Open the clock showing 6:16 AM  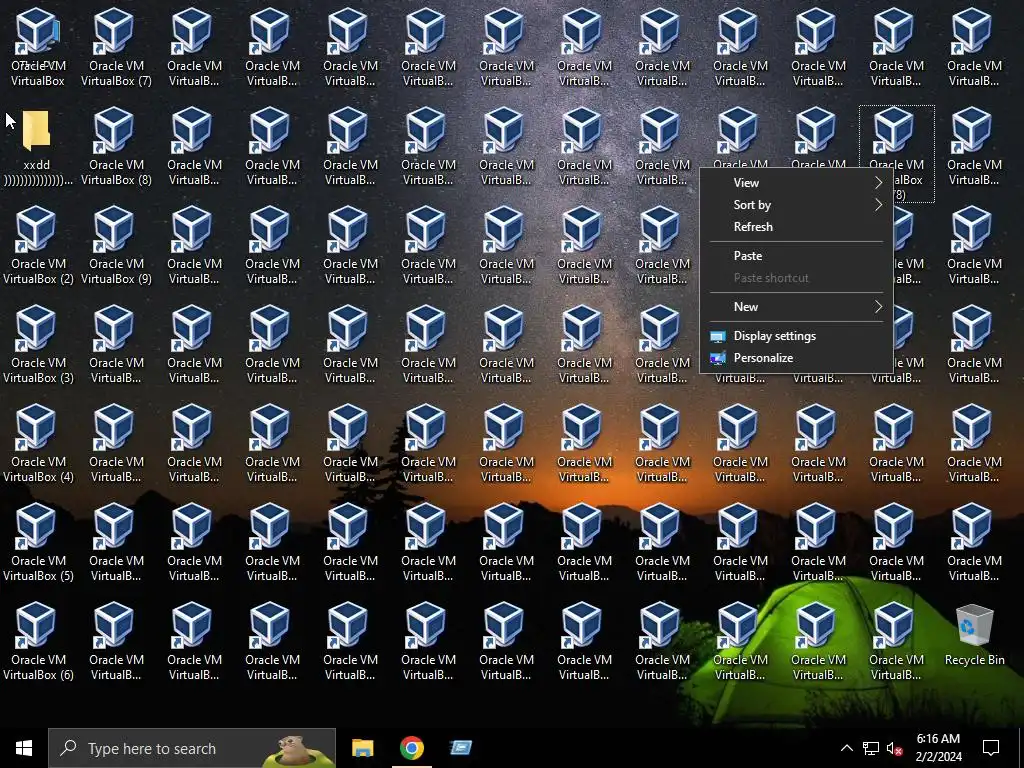click(x=938, y=748)
